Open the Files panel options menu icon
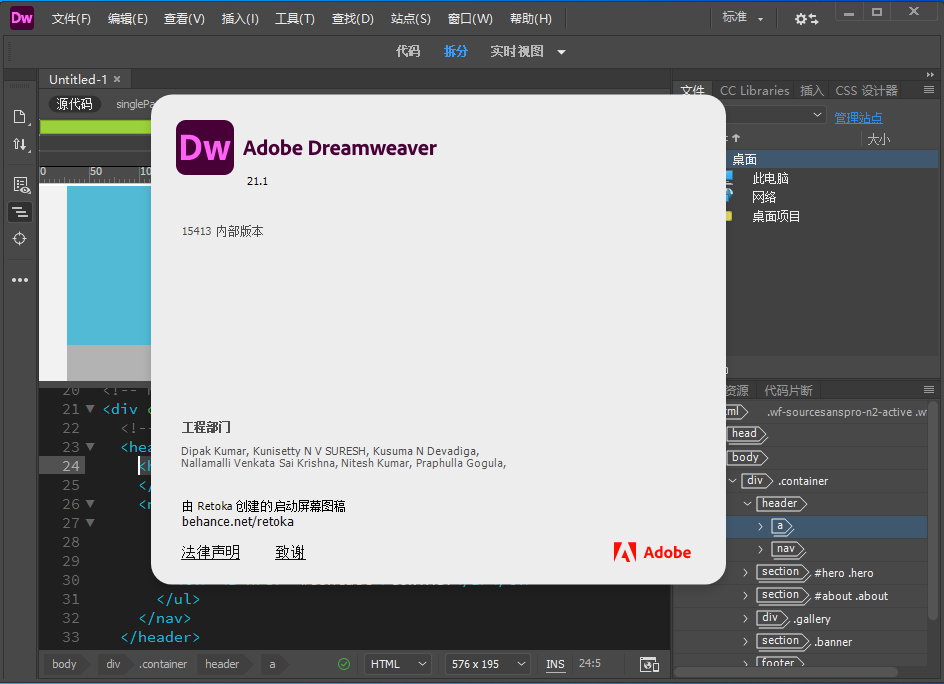Viewport: 944px width, 684px height. tap(929, 90)
